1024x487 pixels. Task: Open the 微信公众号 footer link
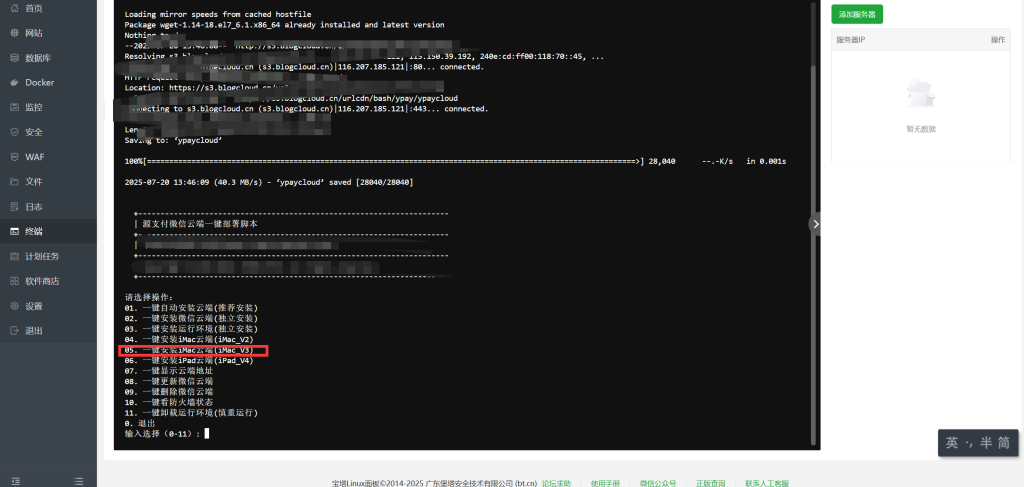(658, 483)
